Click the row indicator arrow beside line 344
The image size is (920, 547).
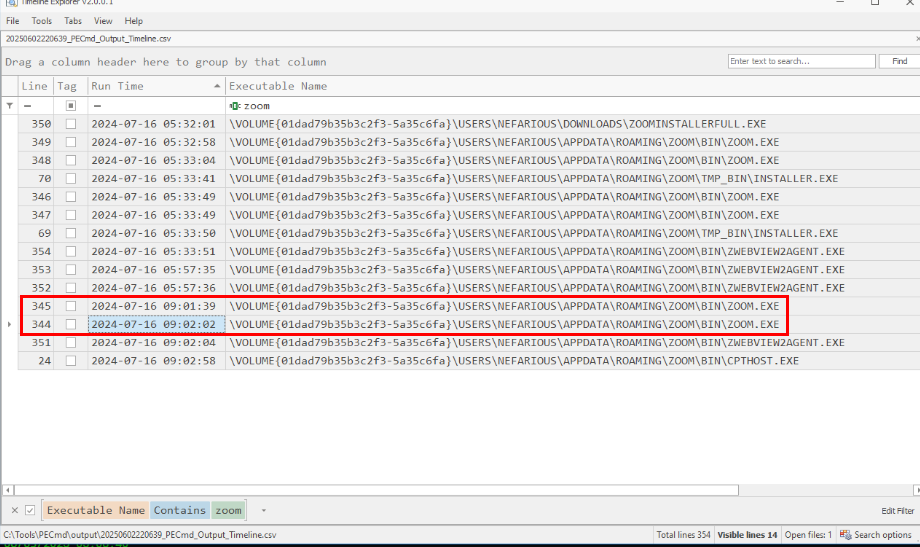click(x=9, y=324)
